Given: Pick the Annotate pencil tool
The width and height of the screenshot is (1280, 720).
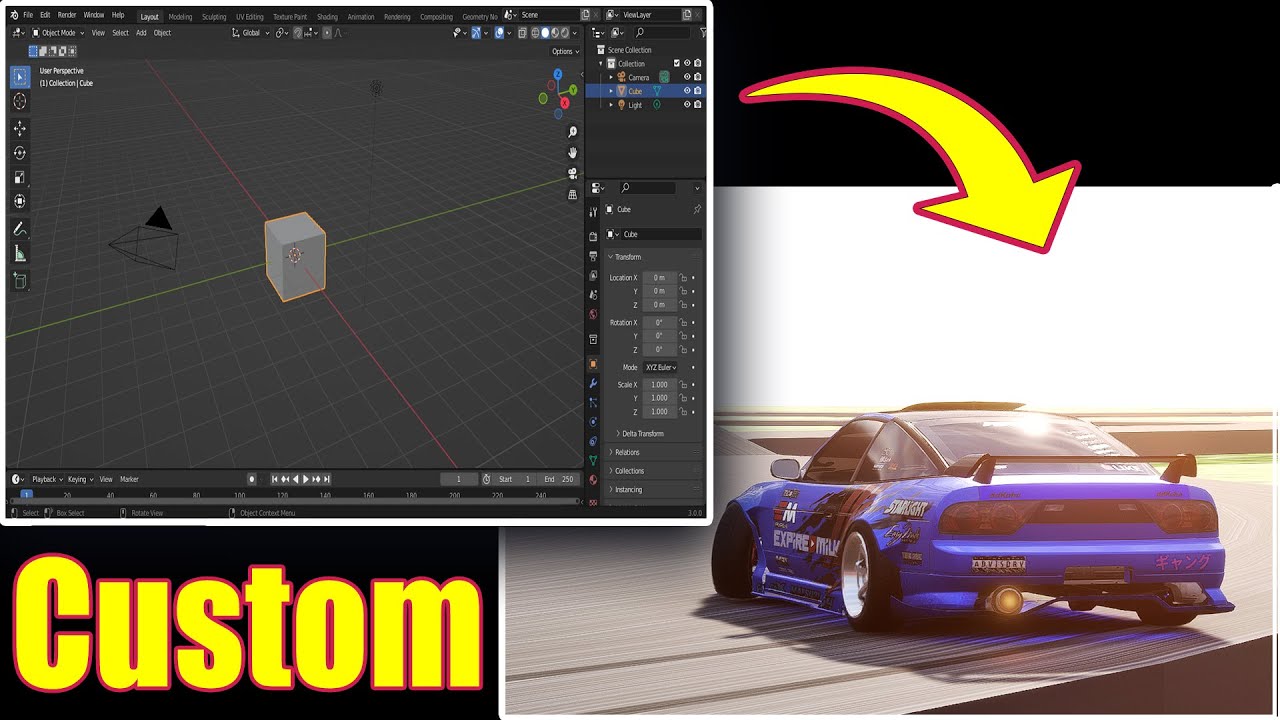Looking at the screenshot, I should [x=20, y=229].
